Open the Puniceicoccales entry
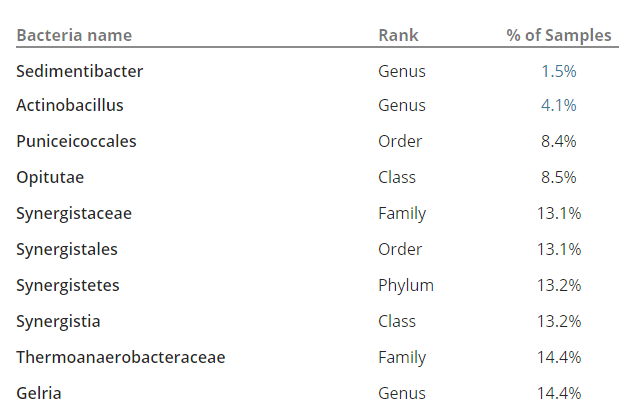This screenshot has height=417, width=629. point(76,141)
